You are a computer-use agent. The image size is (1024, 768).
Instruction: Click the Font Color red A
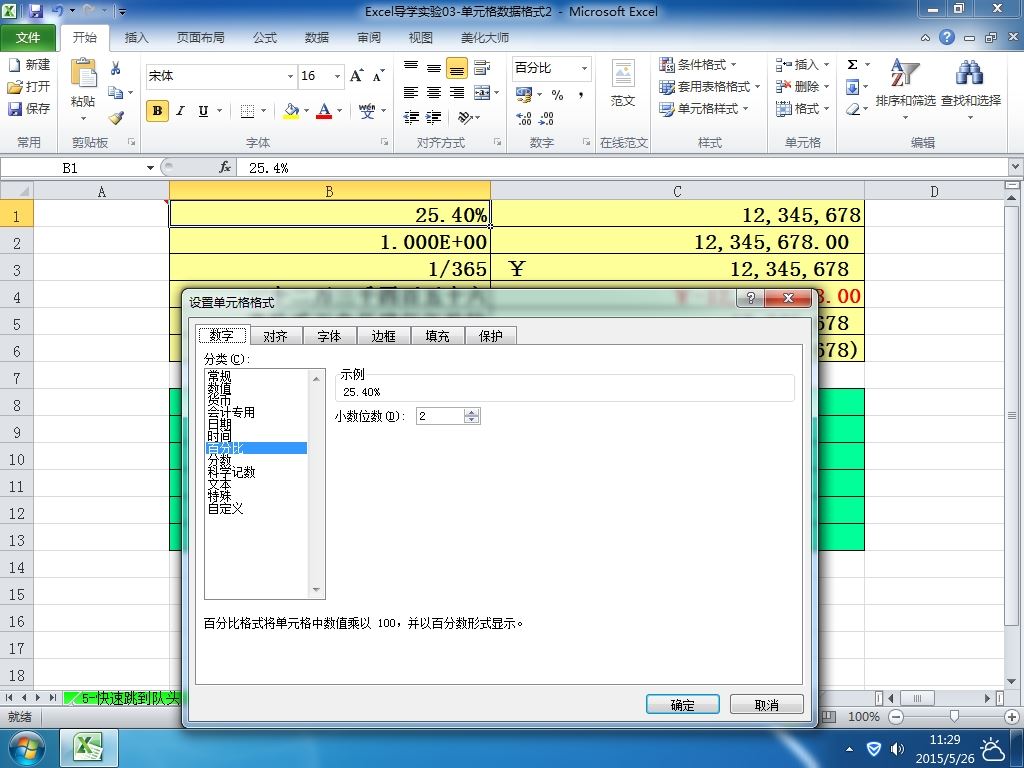[x=324, y=111]
